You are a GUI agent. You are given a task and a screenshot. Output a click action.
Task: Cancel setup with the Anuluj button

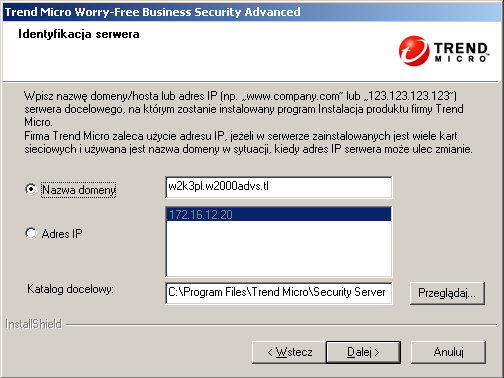point(448,352)
